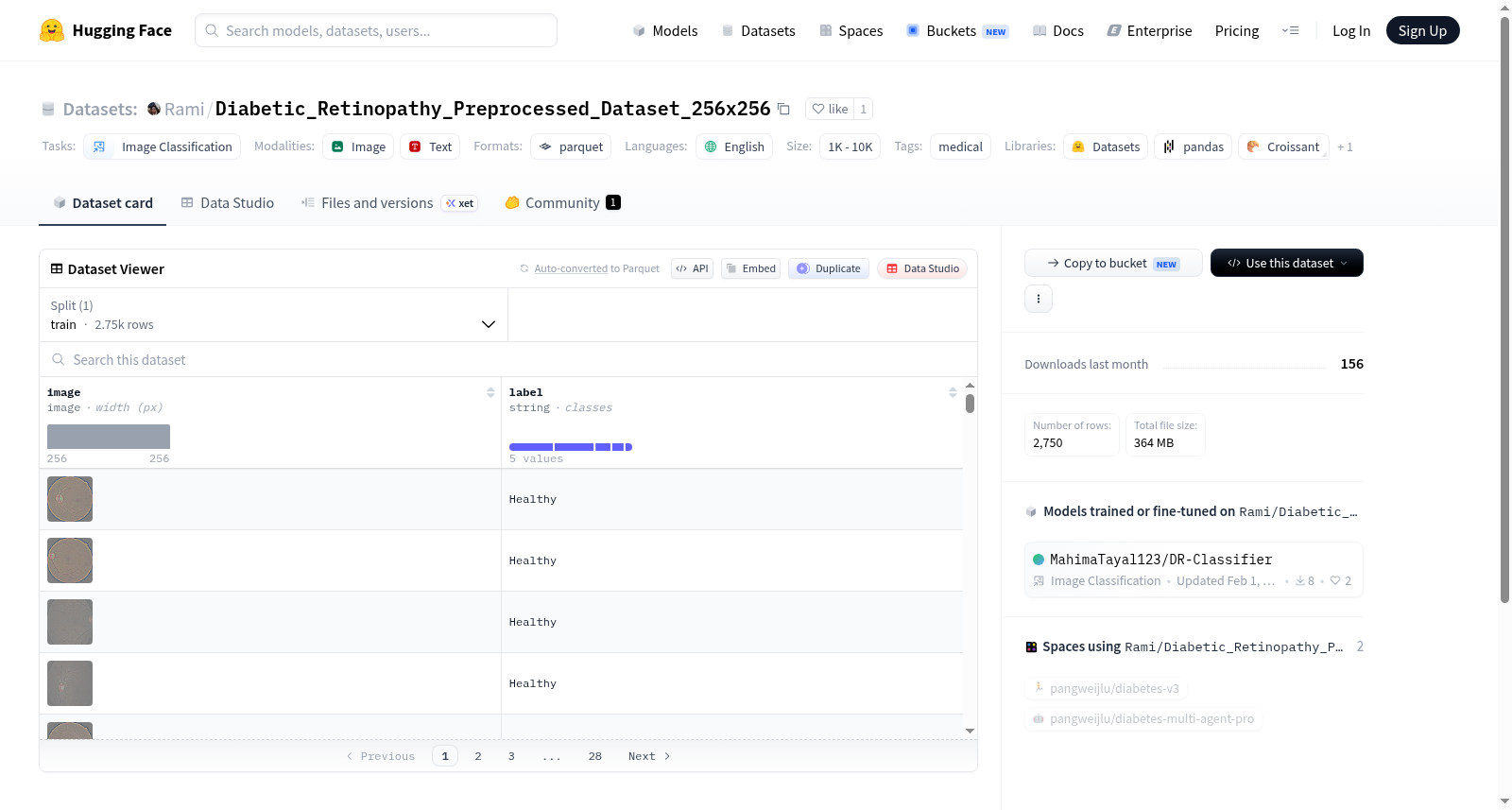Focus the search models, datasets, users field
Screen dimensions: 1512x810
pos(376,30)
